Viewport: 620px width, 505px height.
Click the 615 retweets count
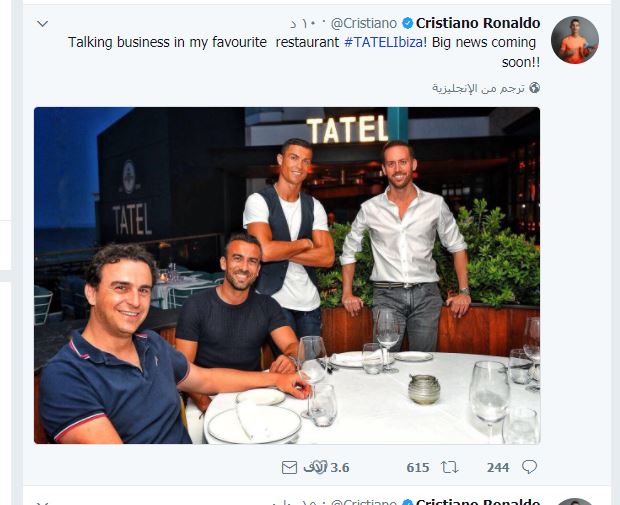[418, 467]
